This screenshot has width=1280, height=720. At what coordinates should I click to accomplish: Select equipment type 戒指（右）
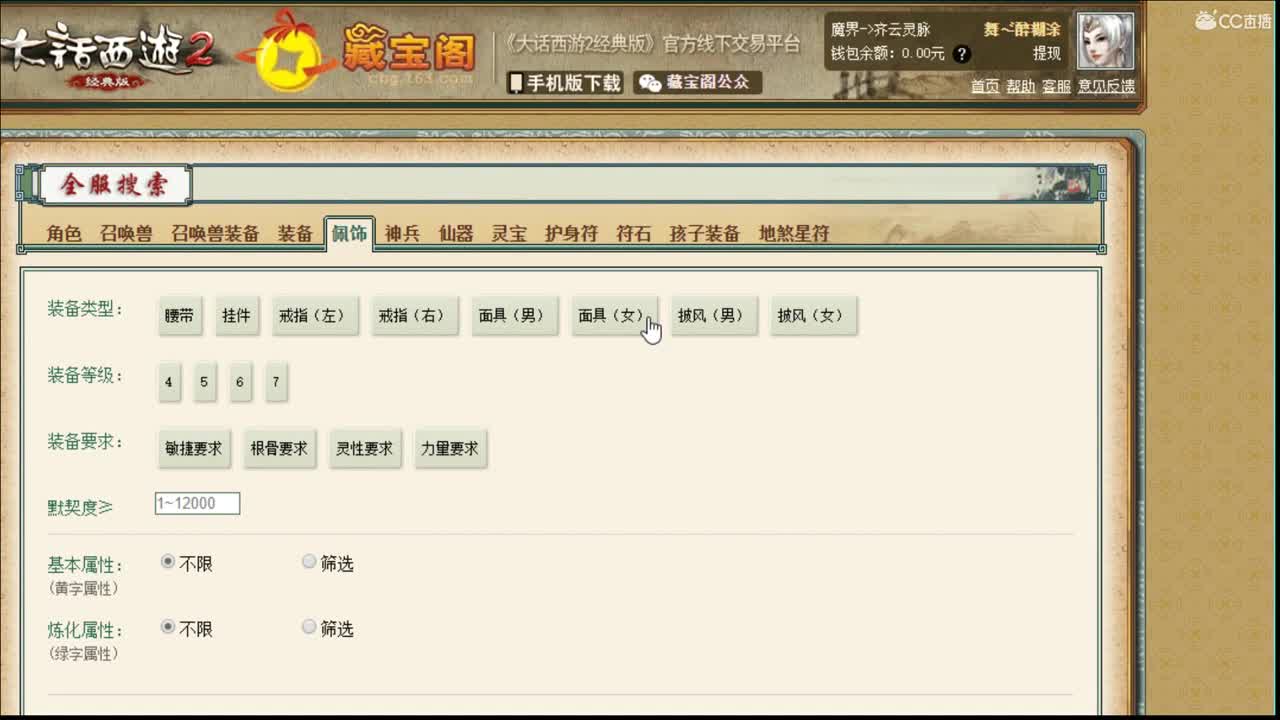coord(414,315)
